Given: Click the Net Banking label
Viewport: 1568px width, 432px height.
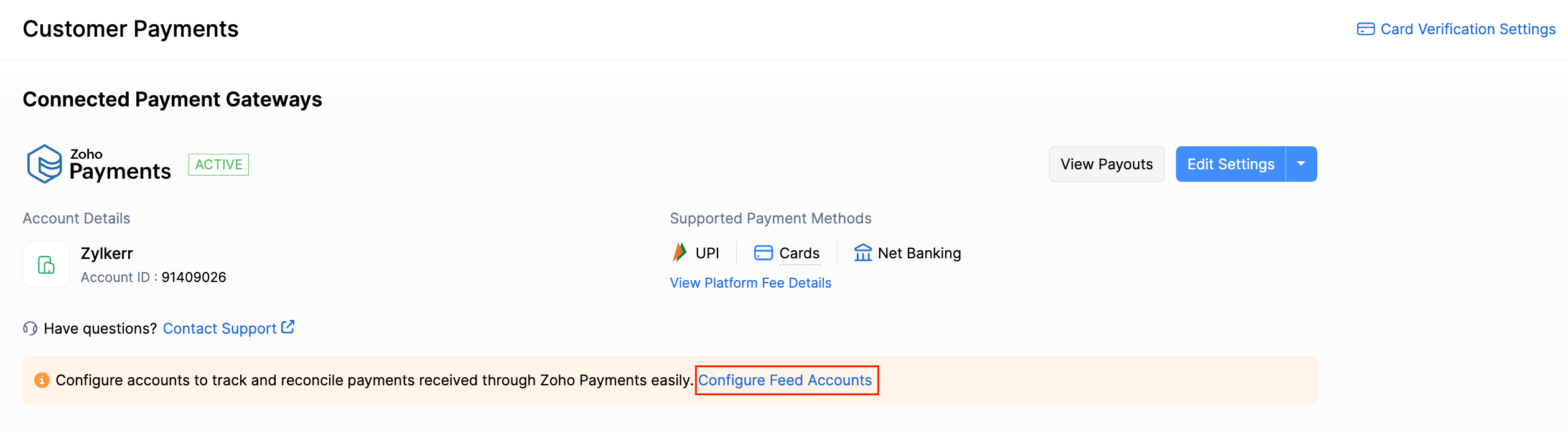Looking at the screenshot, I should point(919,253).
